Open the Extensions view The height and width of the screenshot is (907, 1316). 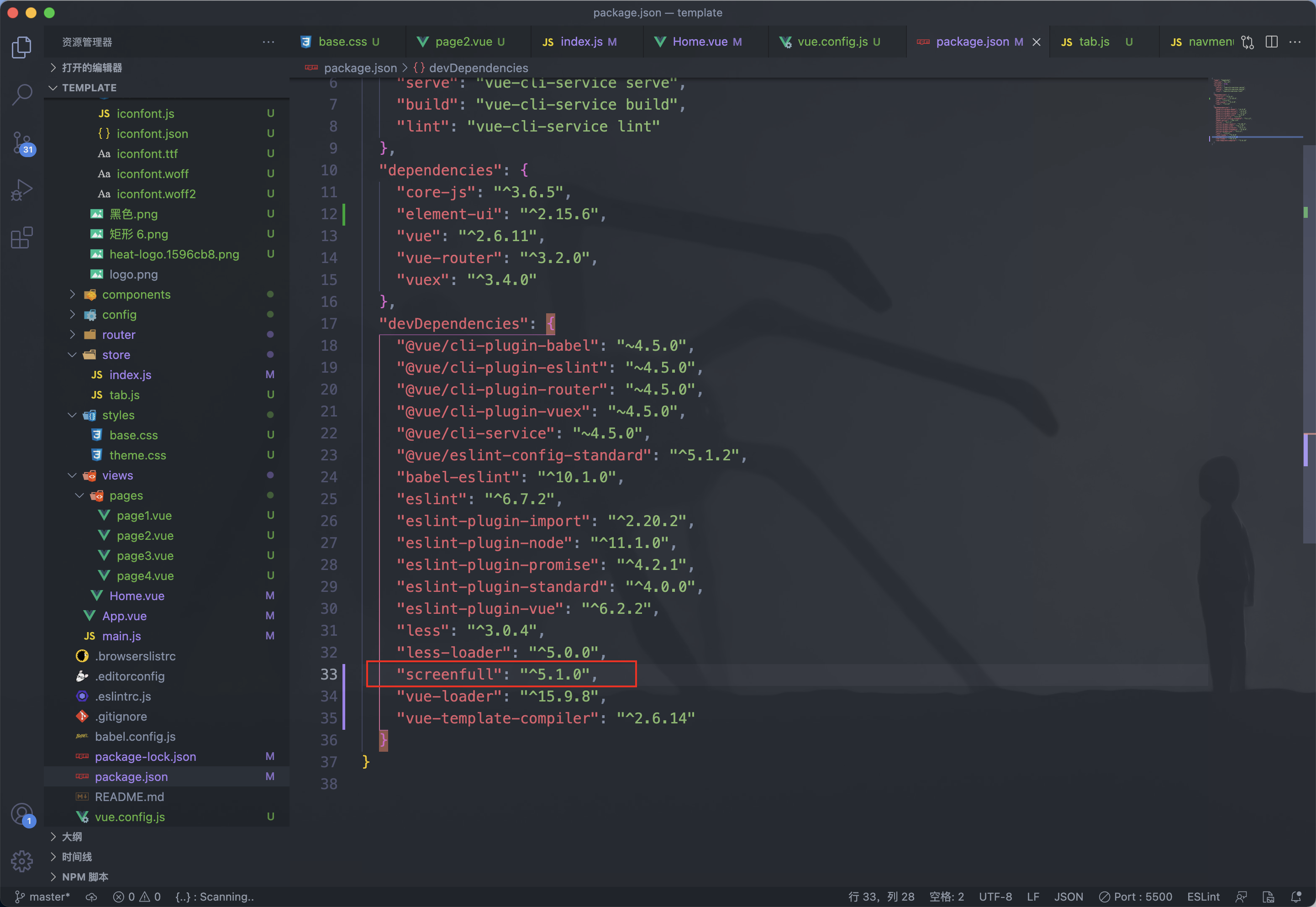click(x=21, y=237)
